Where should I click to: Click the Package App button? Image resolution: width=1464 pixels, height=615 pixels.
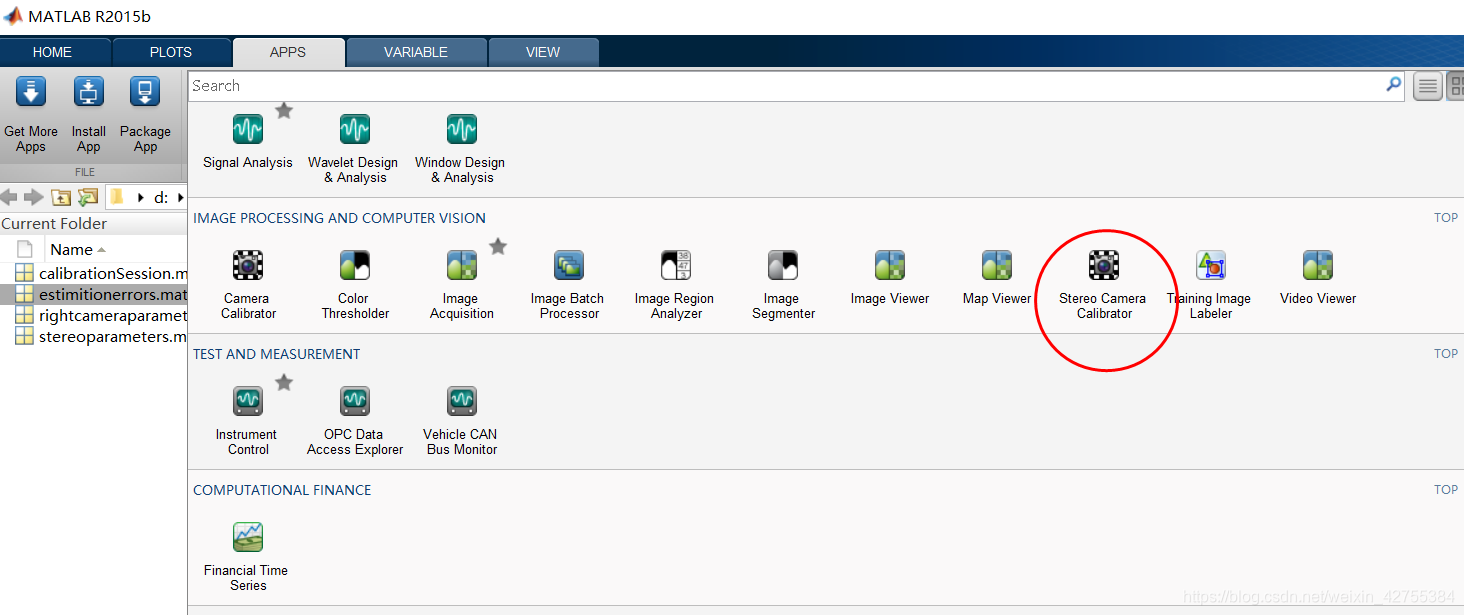tap(145, 115)
